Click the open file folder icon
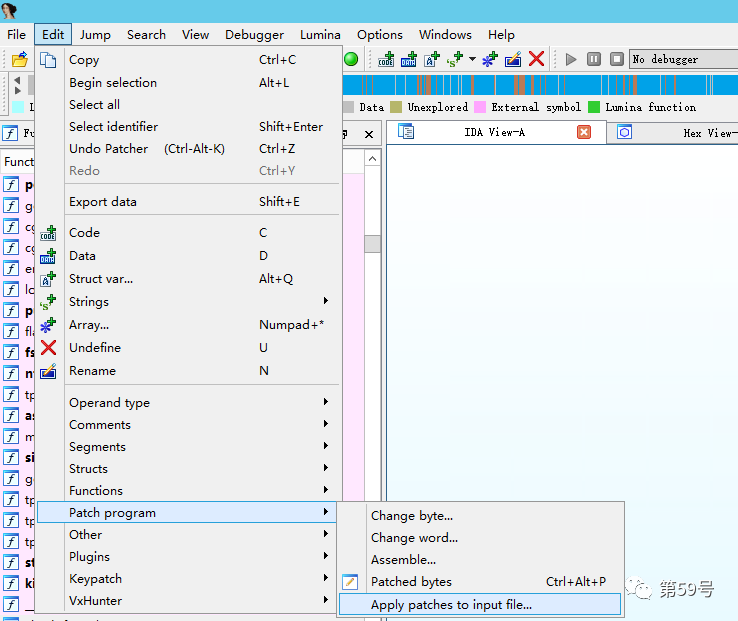The height and width of the screenshot is (621, 738). (19, 60)
